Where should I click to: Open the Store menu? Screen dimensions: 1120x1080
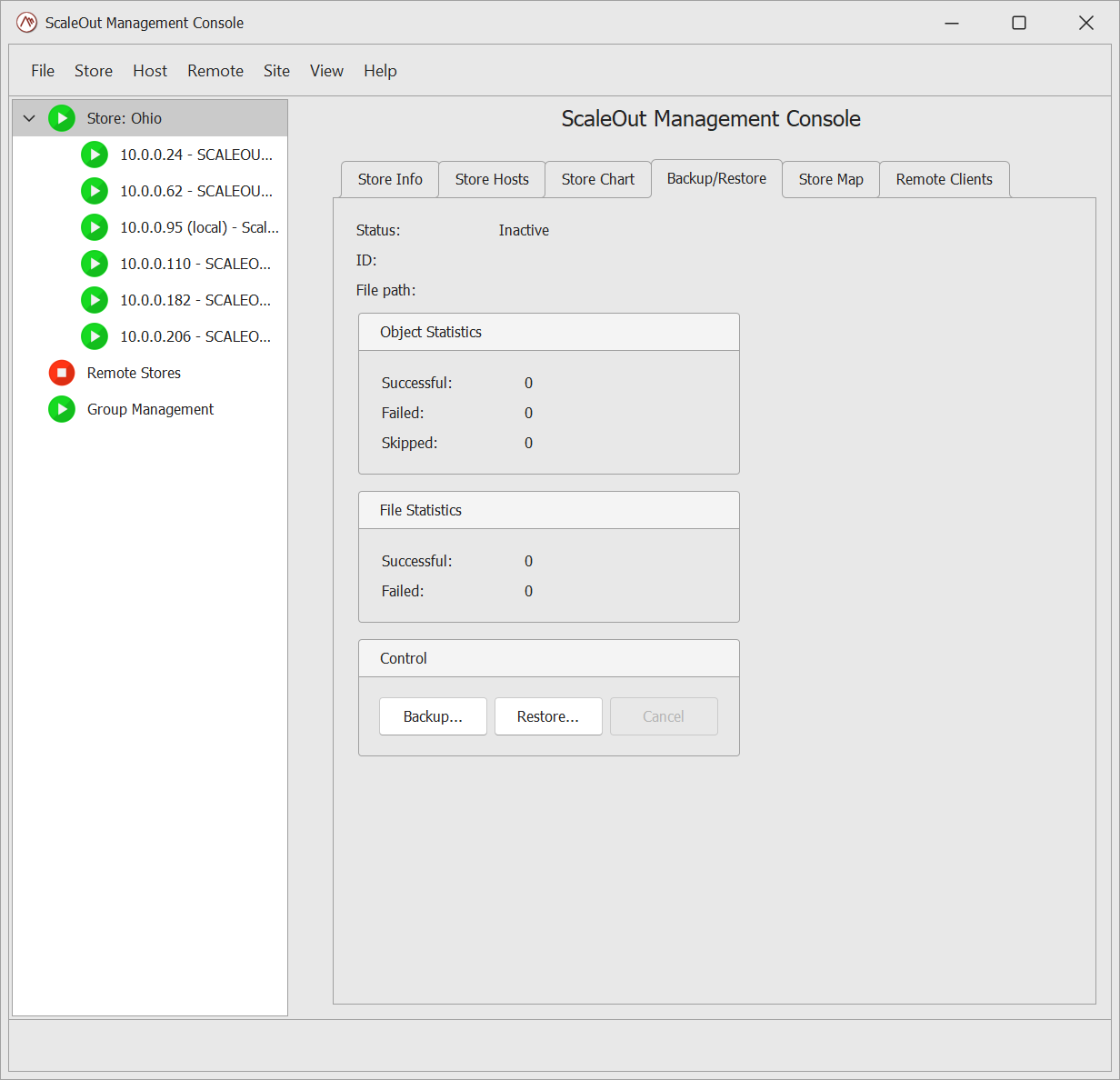coord(94,71)
